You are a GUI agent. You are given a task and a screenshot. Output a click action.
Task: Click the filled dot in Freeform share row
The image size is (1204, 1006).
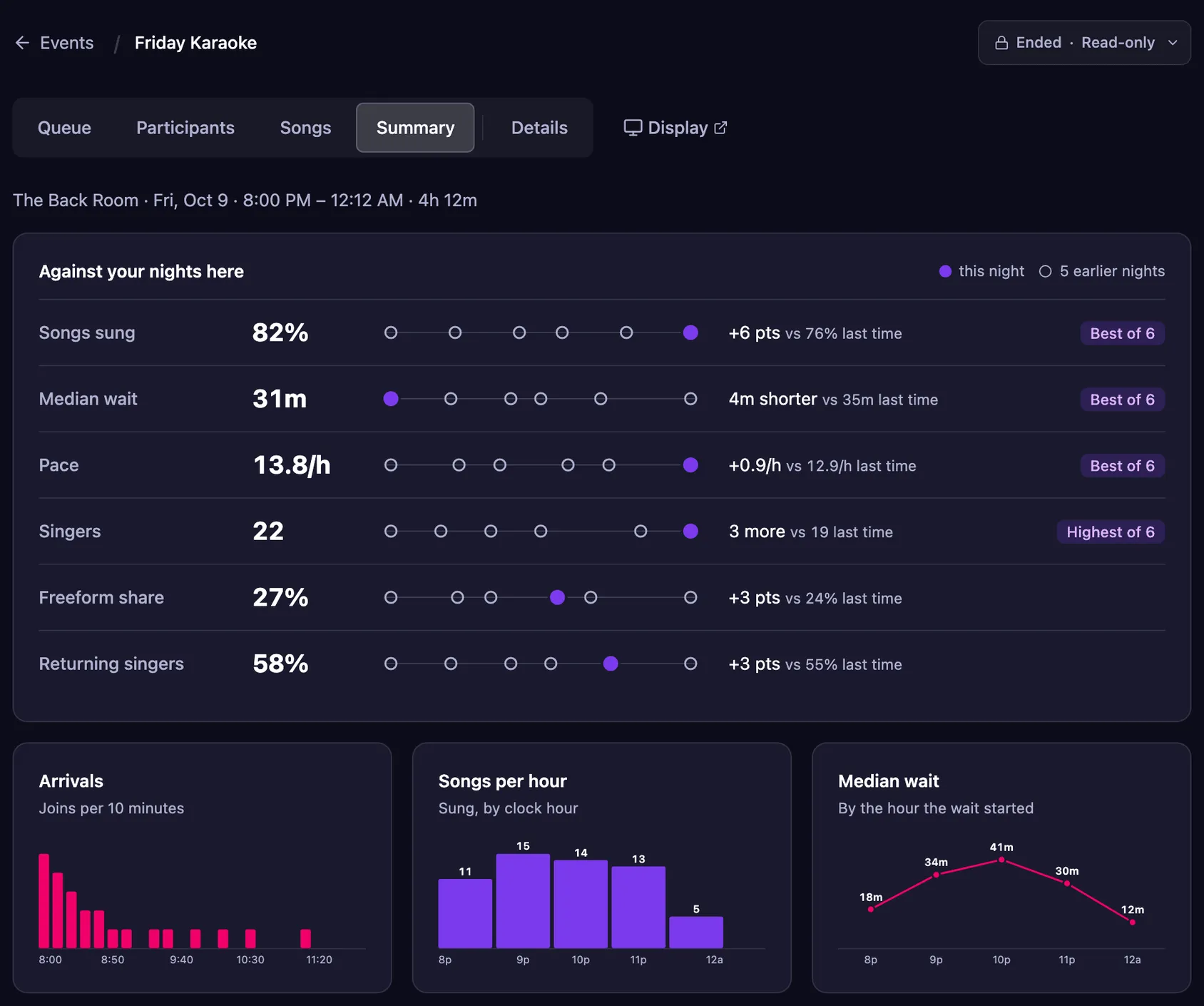[558, 597]
